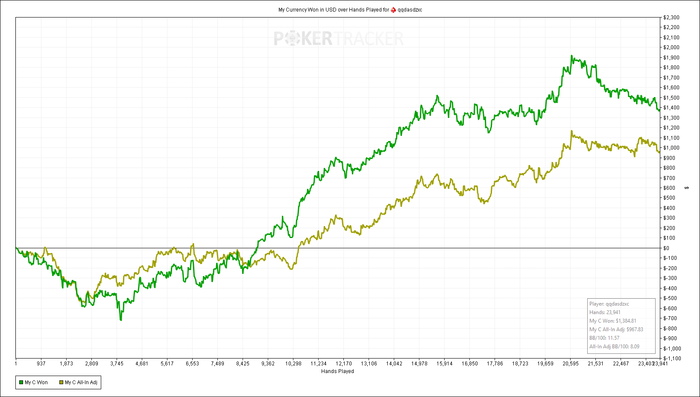
Task: Click the 13,106 x-axis tick label
Action: pos(369,364)
